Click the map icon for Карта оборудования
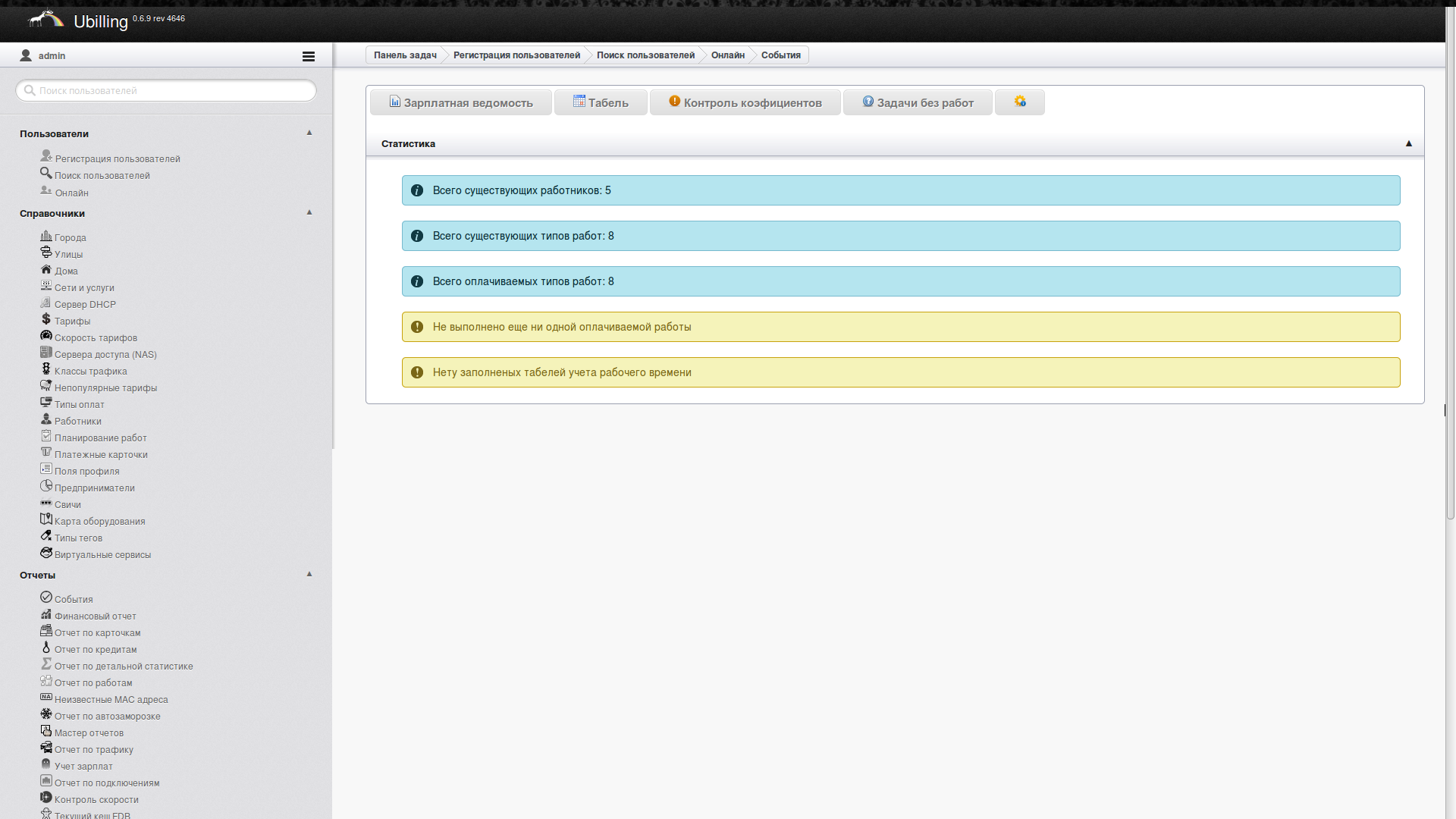The image size is (1456, 819). click(x=46, y=519)
